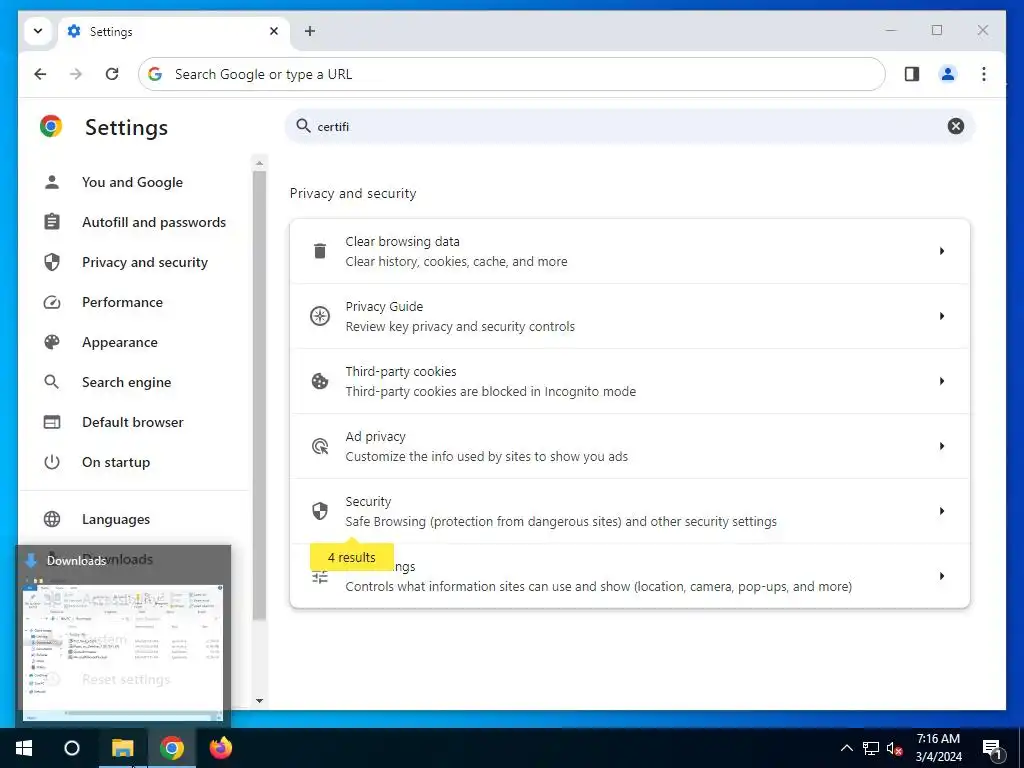This screenshot has width=1024, height=768.
Task: Open You and Google section
Action: tap(133, 182)
